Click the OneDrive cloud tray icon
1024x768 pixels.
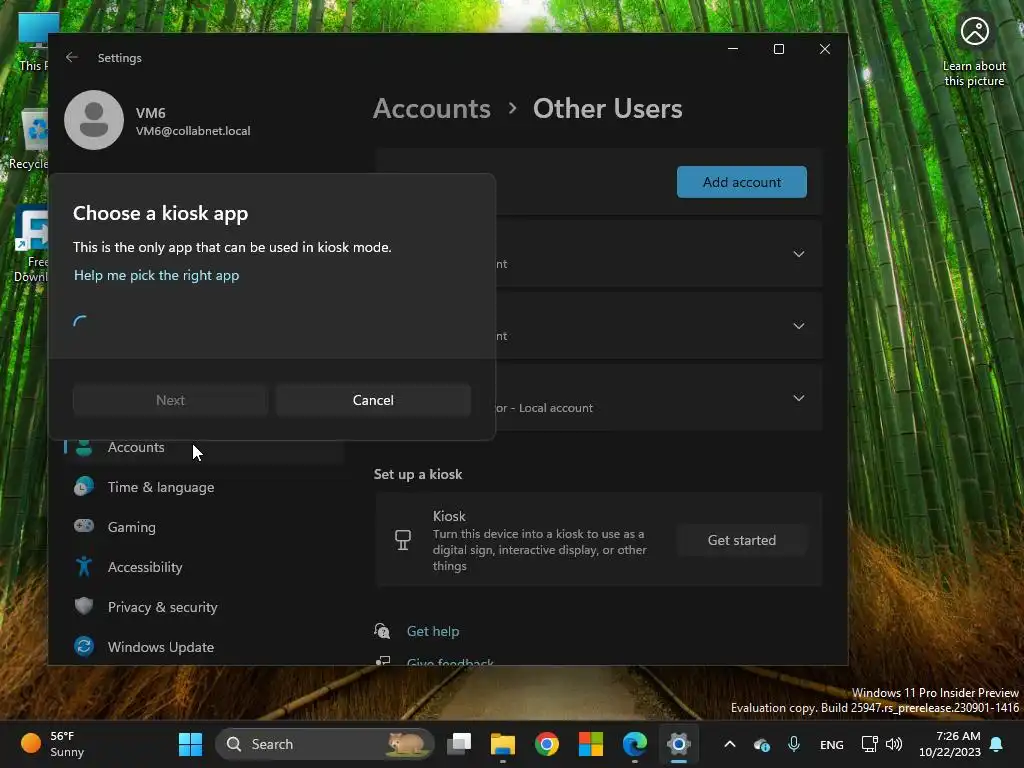761,744
